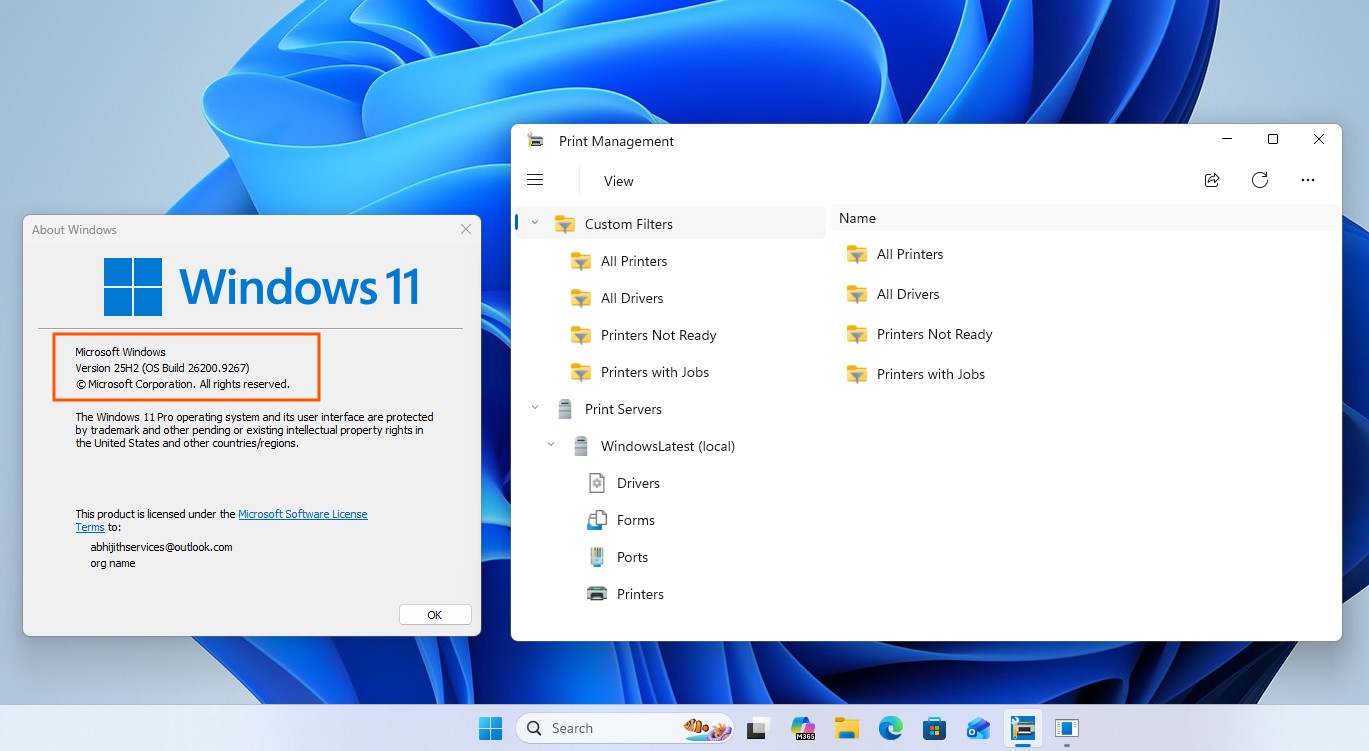Collapse the Custom Filters tree node
Image resolution: width=1369 pixels, height=751 pixels.
point(535,223)
